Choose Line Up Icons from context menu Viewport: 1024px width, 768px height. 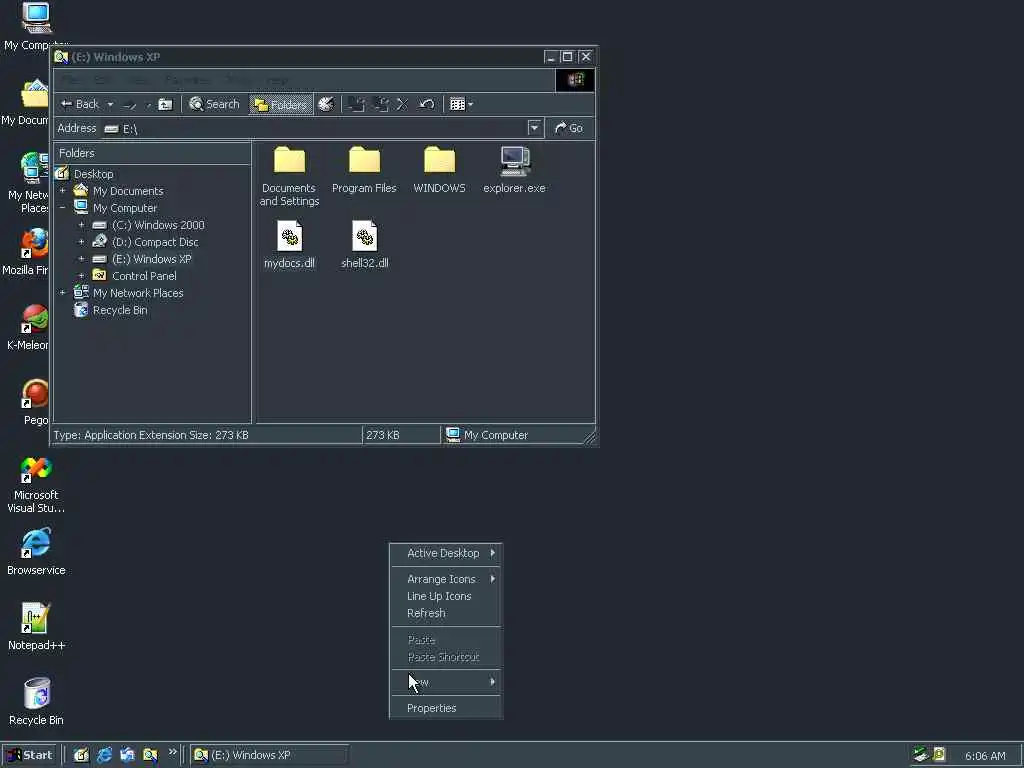click(x=446, y=596)
